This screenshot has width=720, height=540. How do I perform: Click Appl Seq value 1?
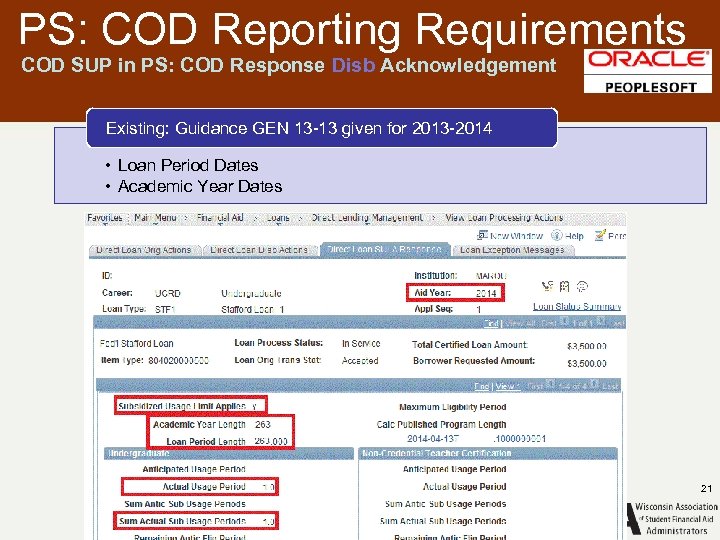(478, 309)
